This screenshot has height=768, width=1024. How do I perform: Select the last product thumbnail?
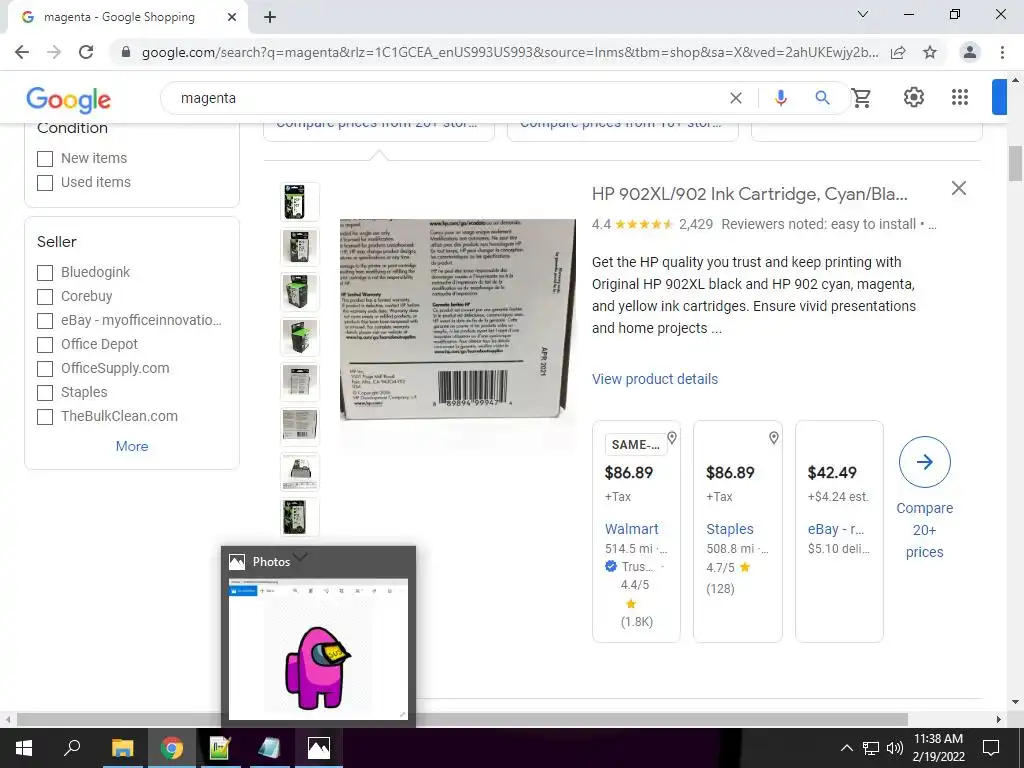point(300,517)
